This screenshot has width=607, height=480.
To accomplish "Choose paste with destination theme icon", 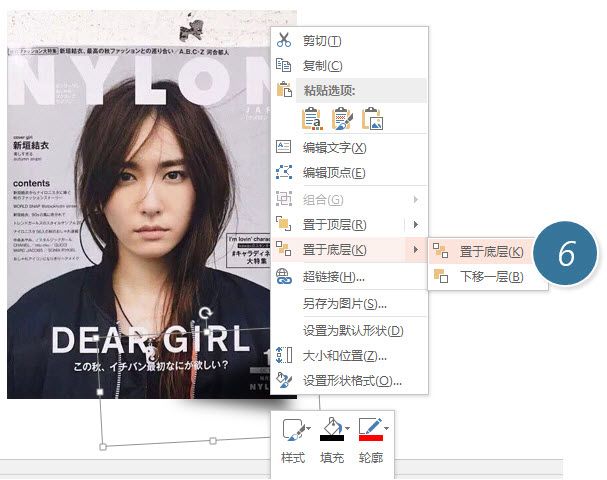I will 312,118.
